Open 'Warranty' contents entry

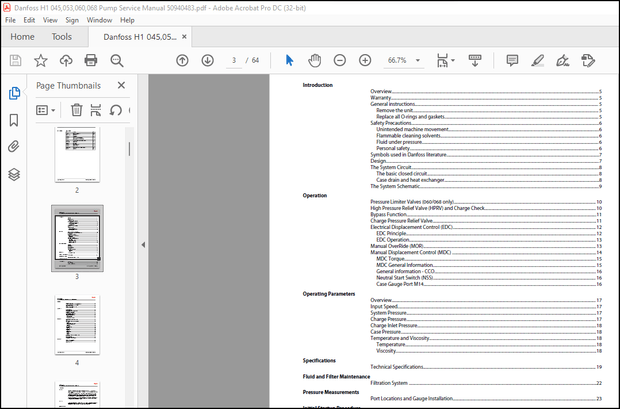486,98
